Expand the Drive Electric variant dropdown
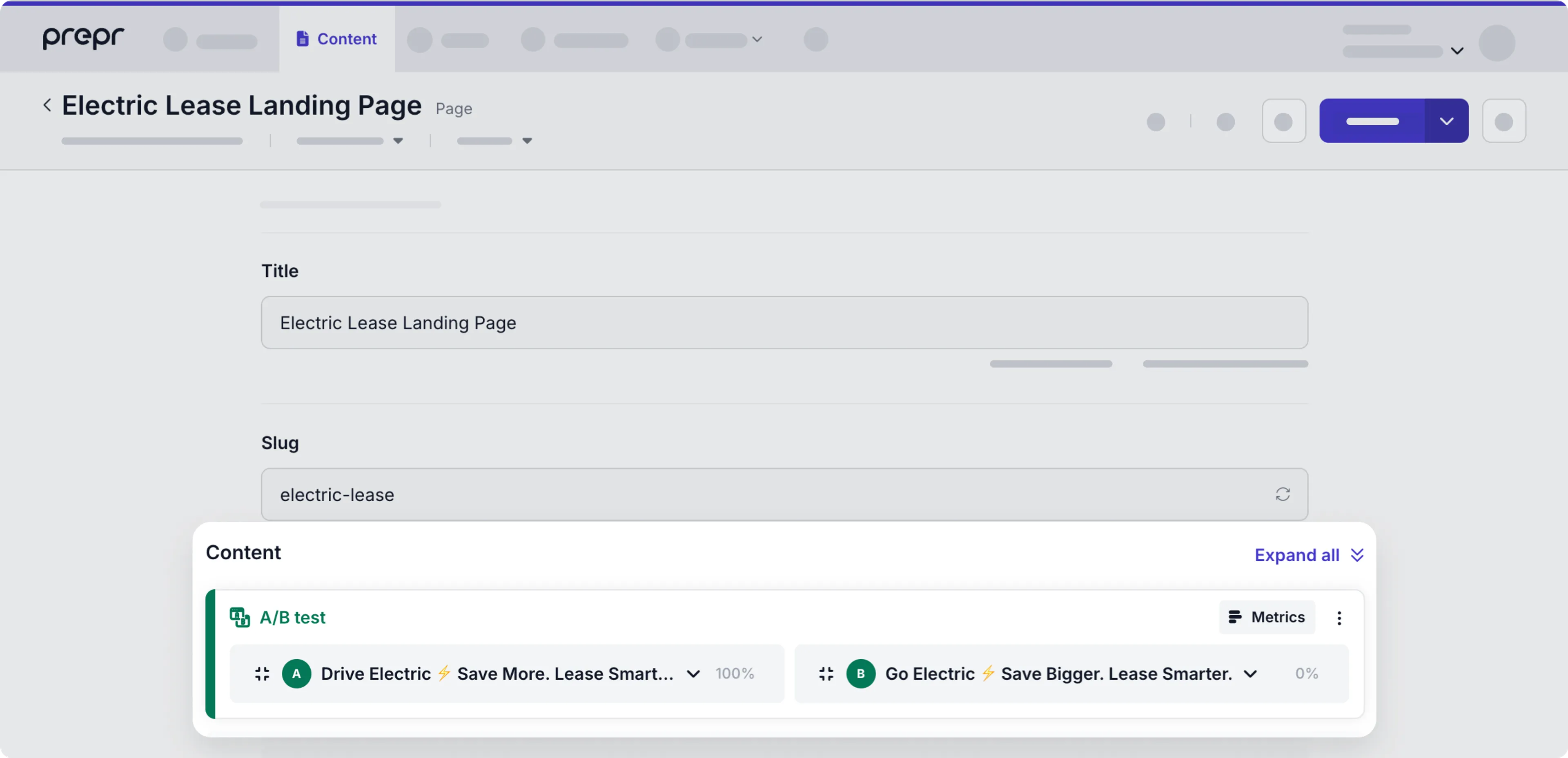Image resolution: width=1568 pixels, height=758 pixels. click(x=693, y=674)
